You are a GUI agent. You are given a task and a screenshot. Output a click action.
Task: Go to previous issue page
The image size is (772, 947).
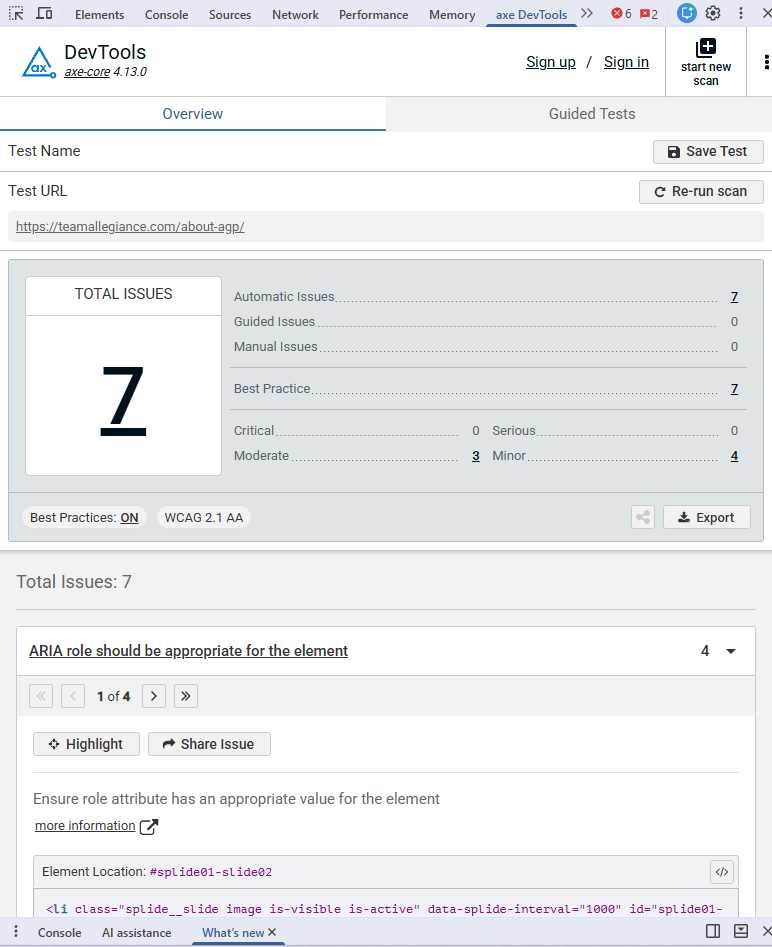coord(73,696)
